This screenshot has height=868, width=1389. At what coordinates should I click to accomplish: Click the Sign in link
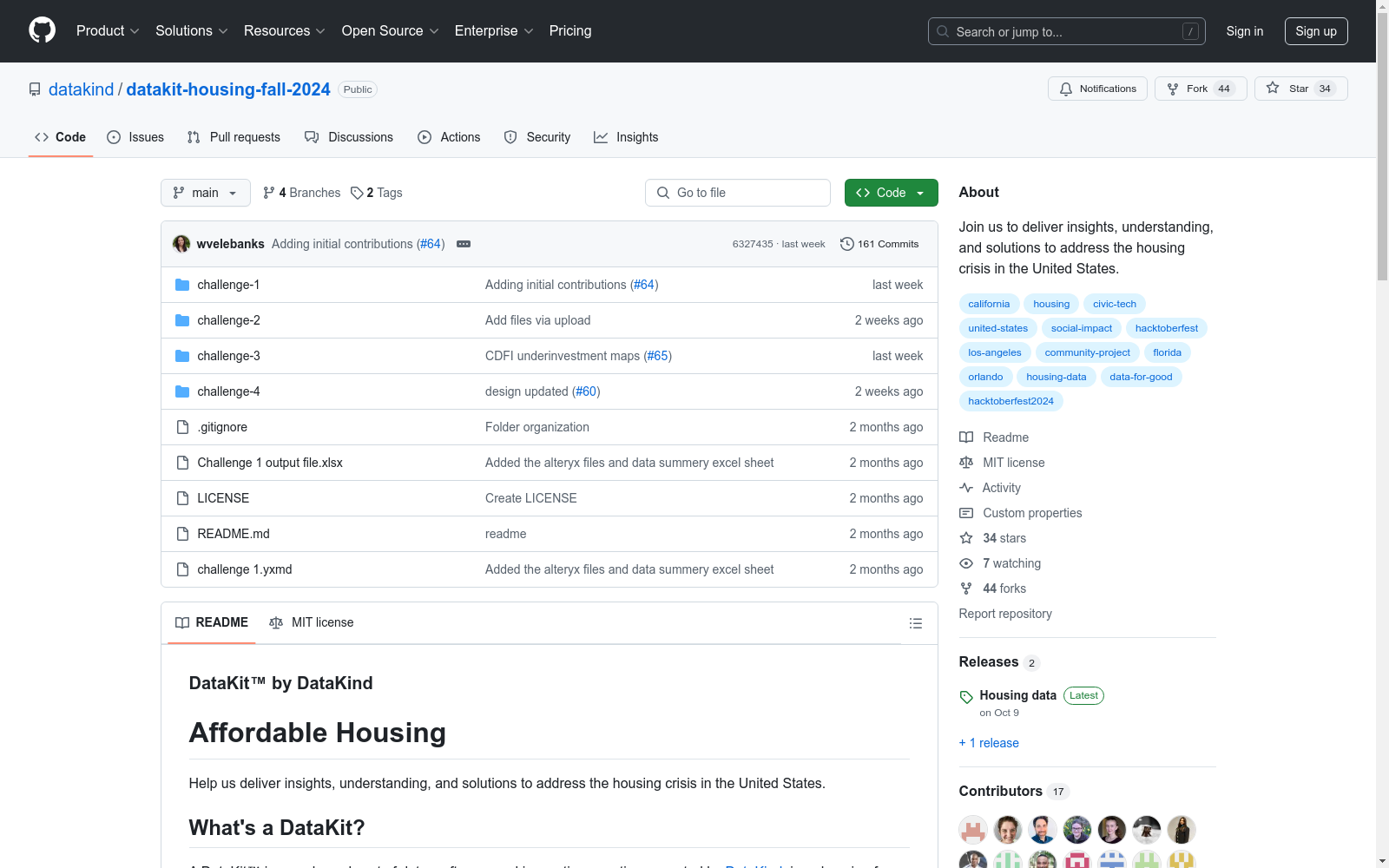click(1245, 31)
